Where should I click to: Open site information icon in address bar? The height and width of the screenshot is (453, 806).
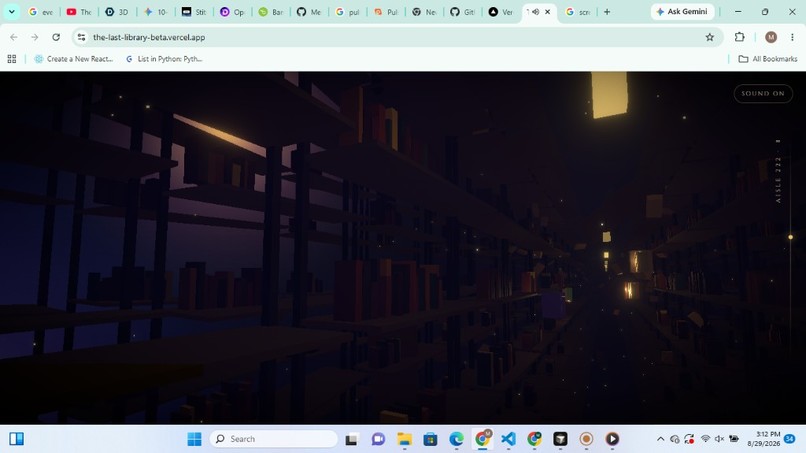(x=81, y=37)
